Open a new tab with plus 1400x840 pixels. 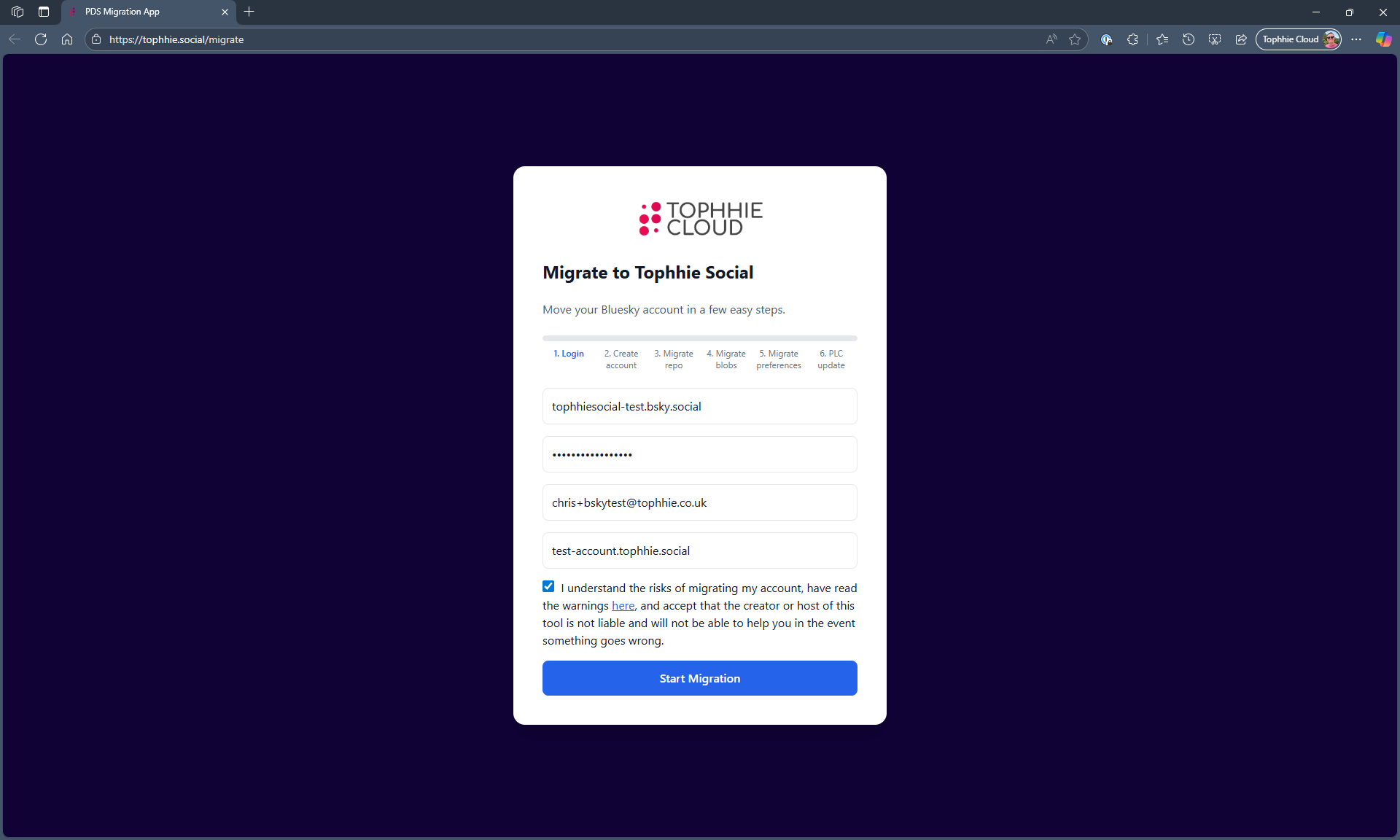click(x=249, y=12)
